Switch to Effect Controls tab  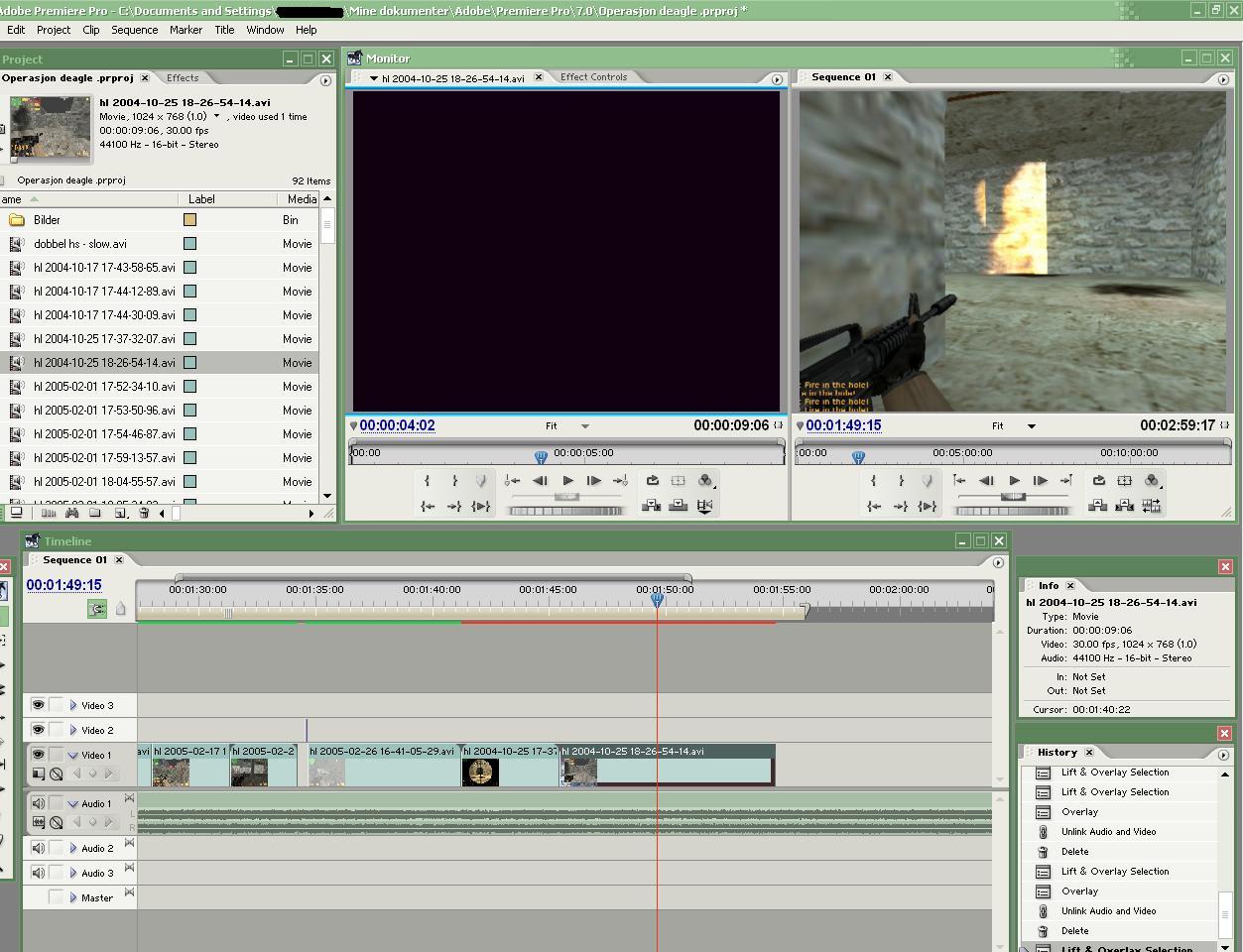pyautogui.click(x=593, y=77)
